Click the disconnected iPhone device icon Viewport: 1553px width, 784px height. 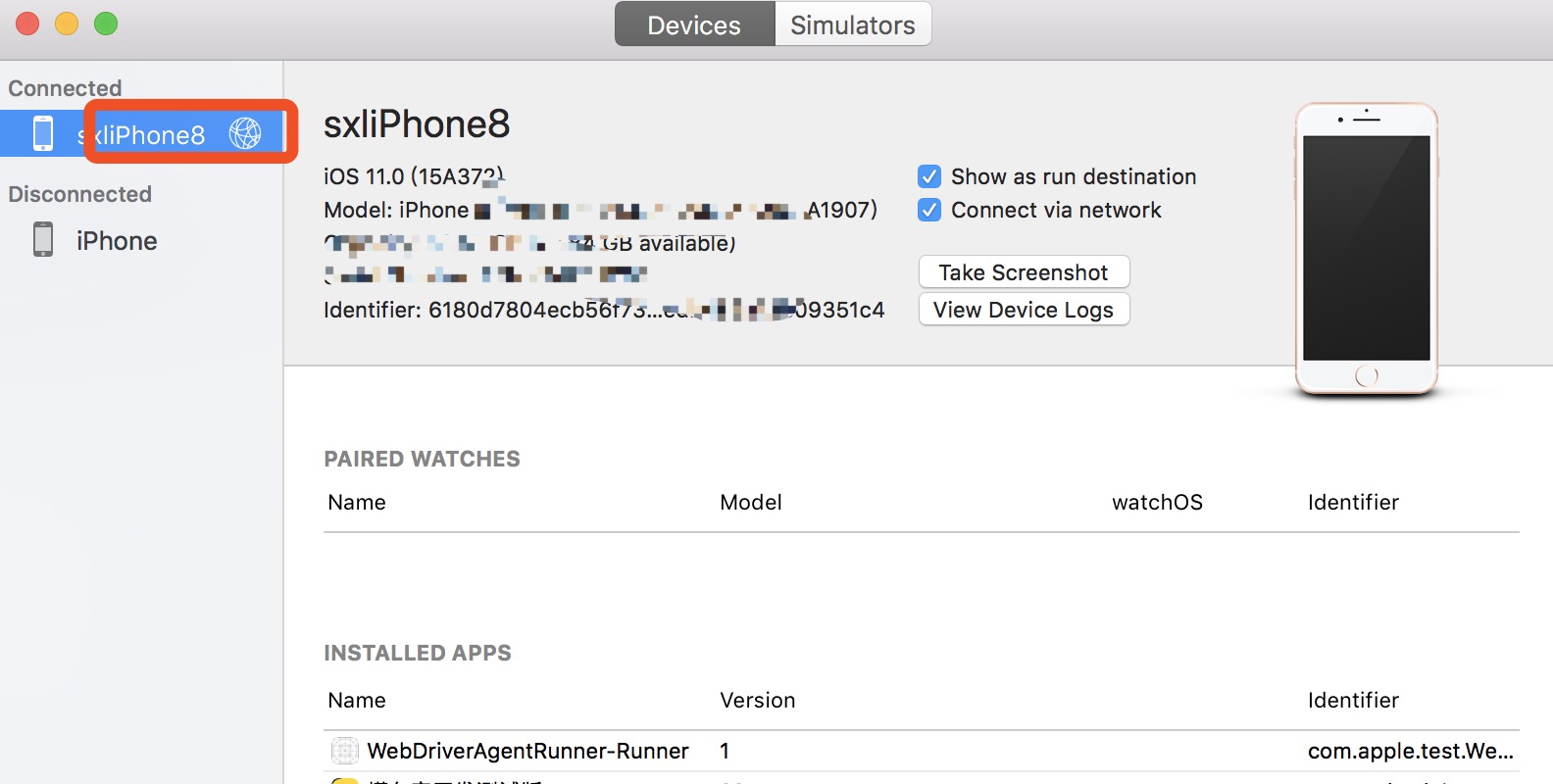(x=43, y=239)
